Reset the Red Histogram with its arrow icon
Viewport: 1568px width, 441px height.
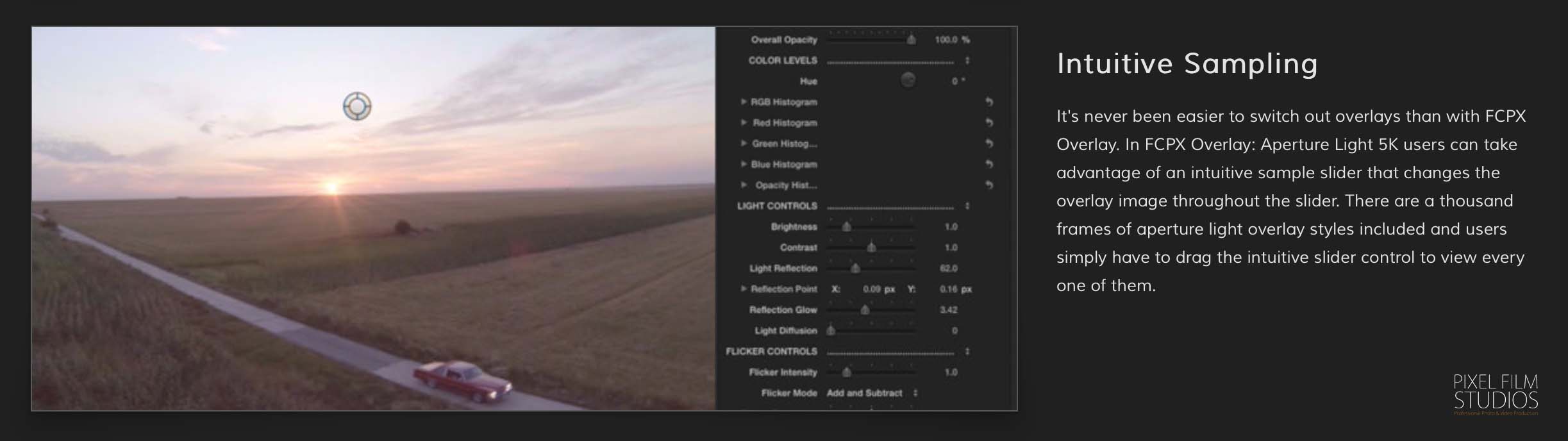[x=989, y=122]
